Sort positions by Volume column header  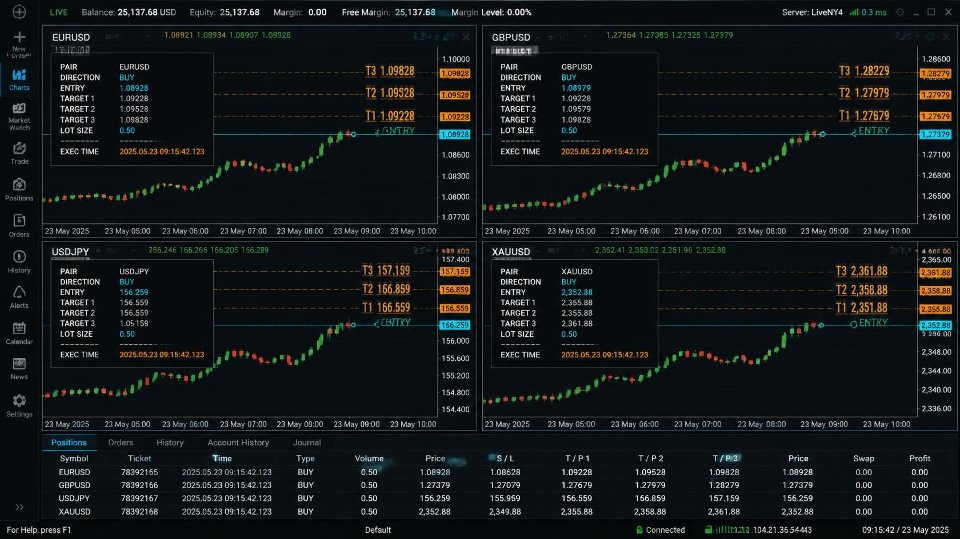369,458
